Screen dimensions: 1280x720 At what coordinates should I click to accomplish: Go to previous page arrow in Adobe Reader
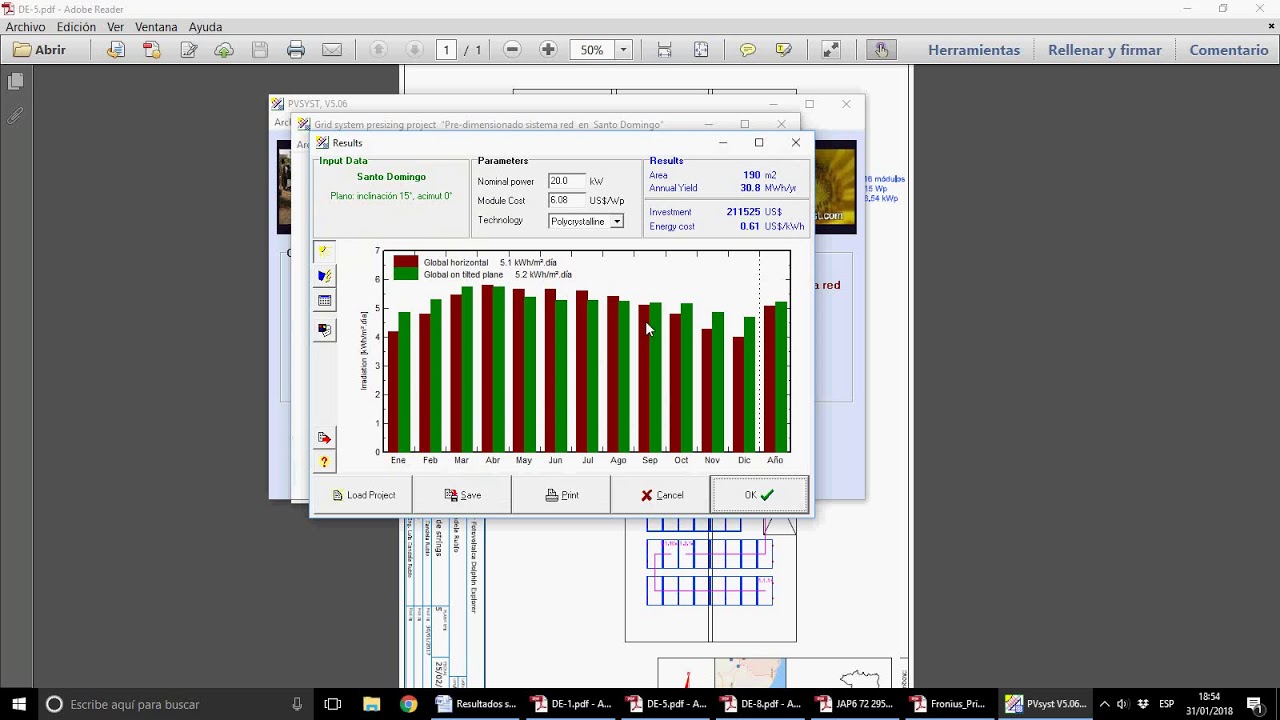point(378,50)
